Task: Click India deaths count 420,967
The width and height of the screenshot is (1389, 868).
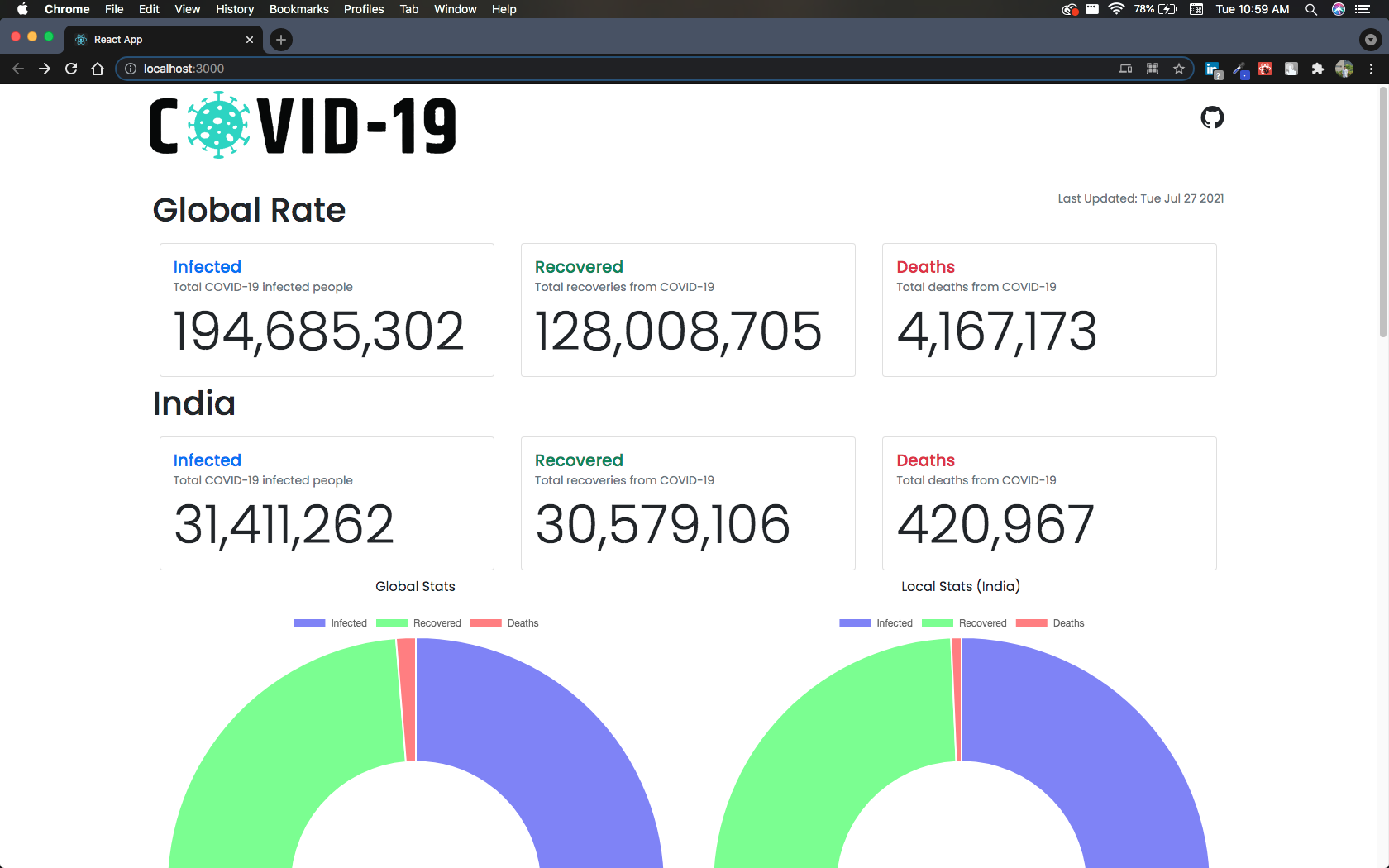Action: [995, 525]
